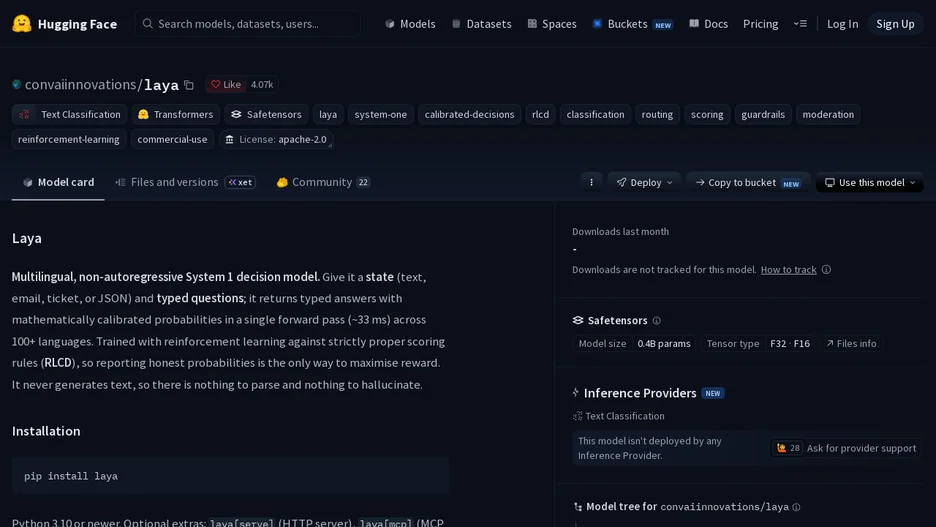Open the three-dot more options button

[x=592, y=183]
